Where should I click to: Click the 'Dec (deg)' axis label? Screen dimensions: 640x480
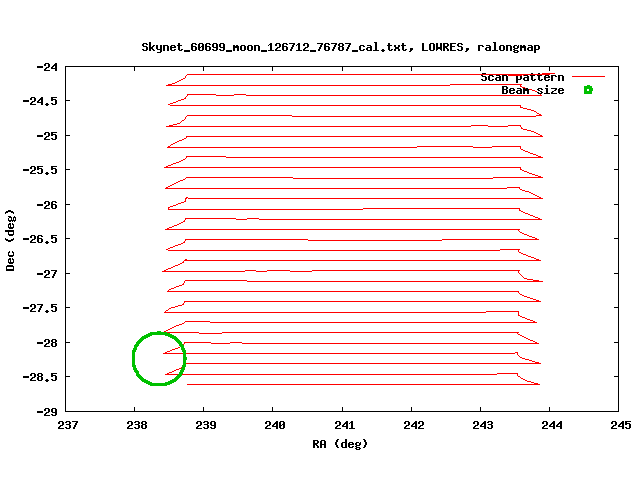click(x=10, y=240)
